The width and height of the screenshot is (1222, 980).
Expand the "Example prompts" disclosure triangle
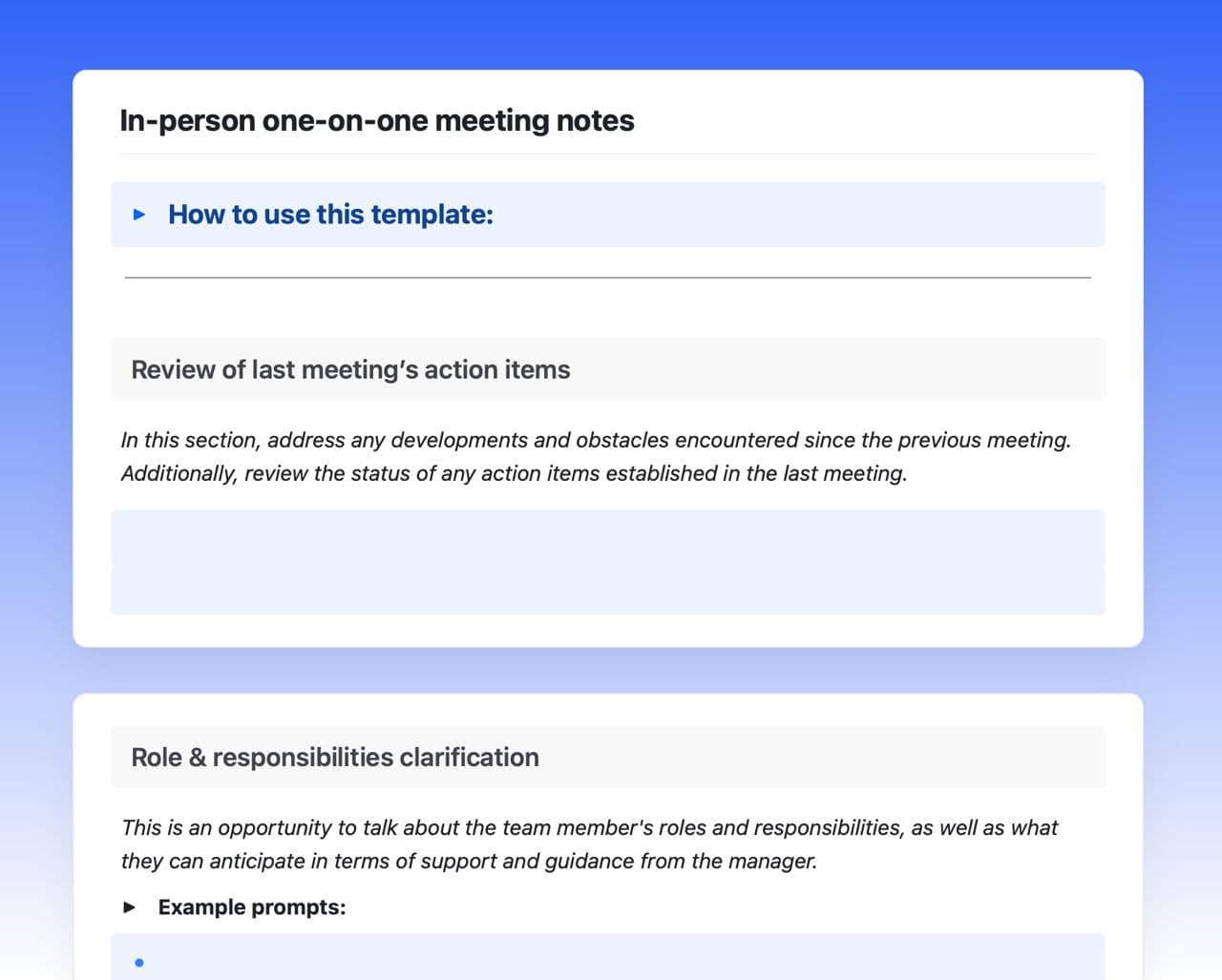(130, 907)
